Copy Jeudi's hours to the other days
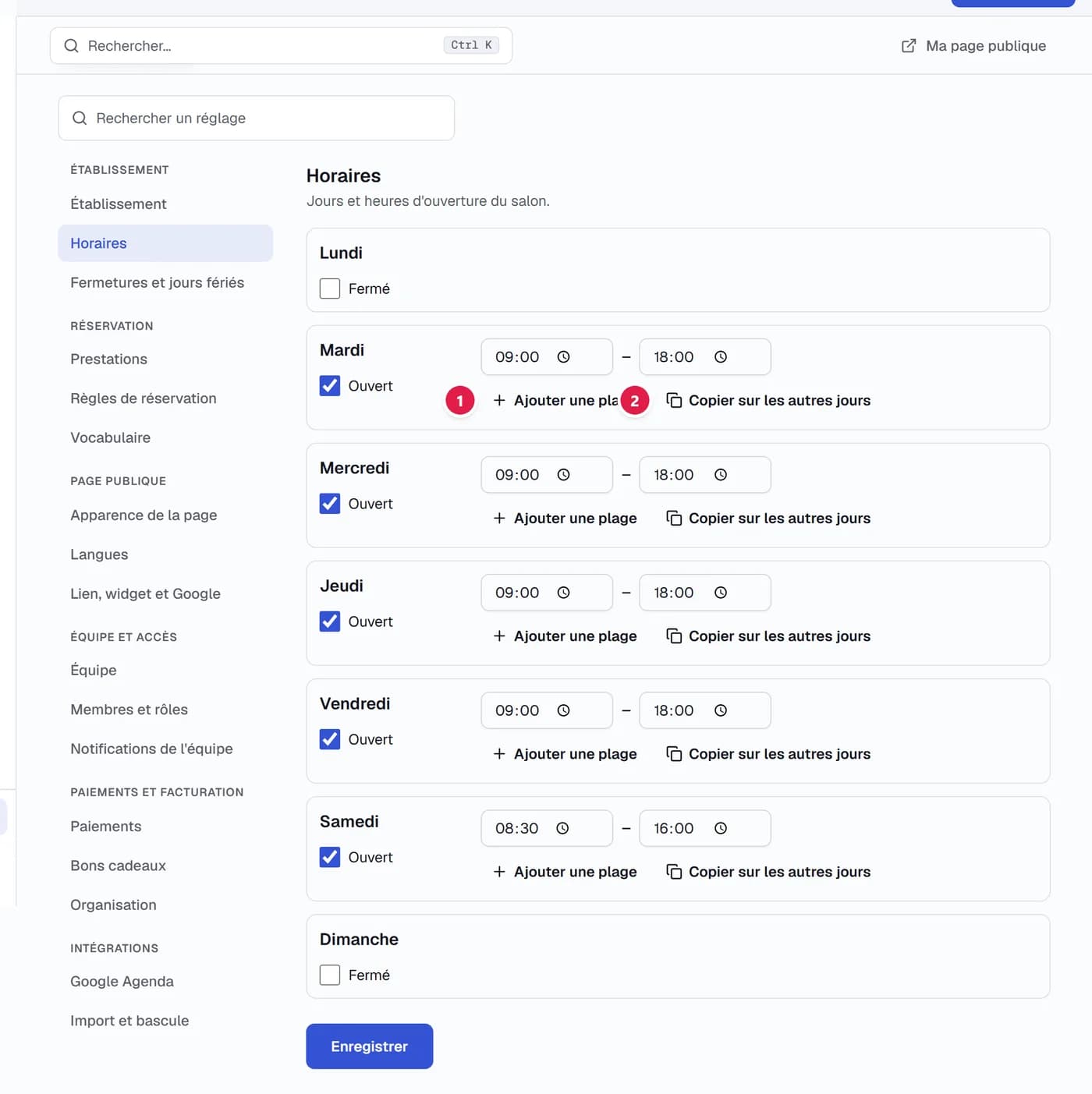Image resolution: width=1092 pixels, height=1094 pixels. coord(768,636)
